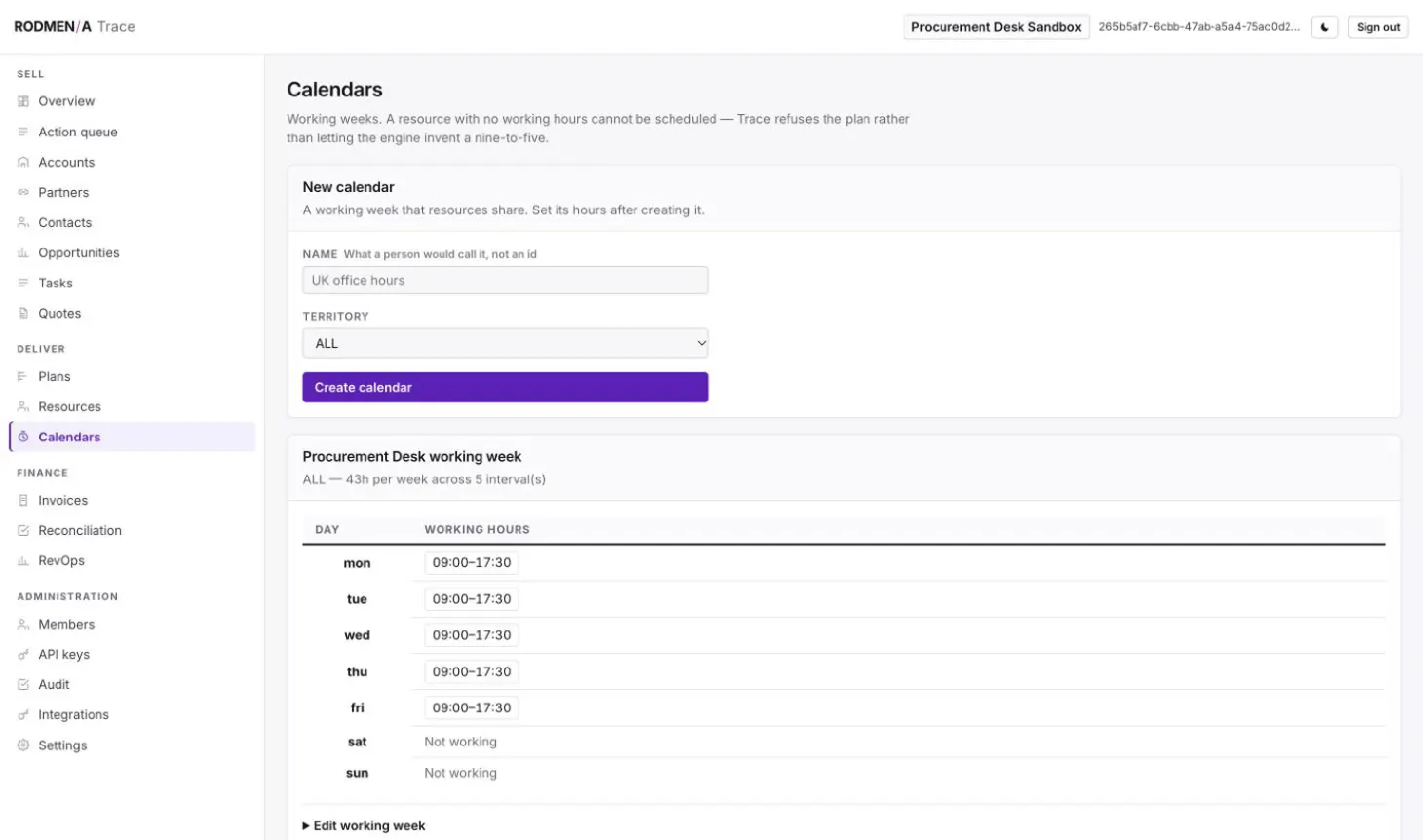Click the WORKING HOURS column header

[x=477, y=529]
